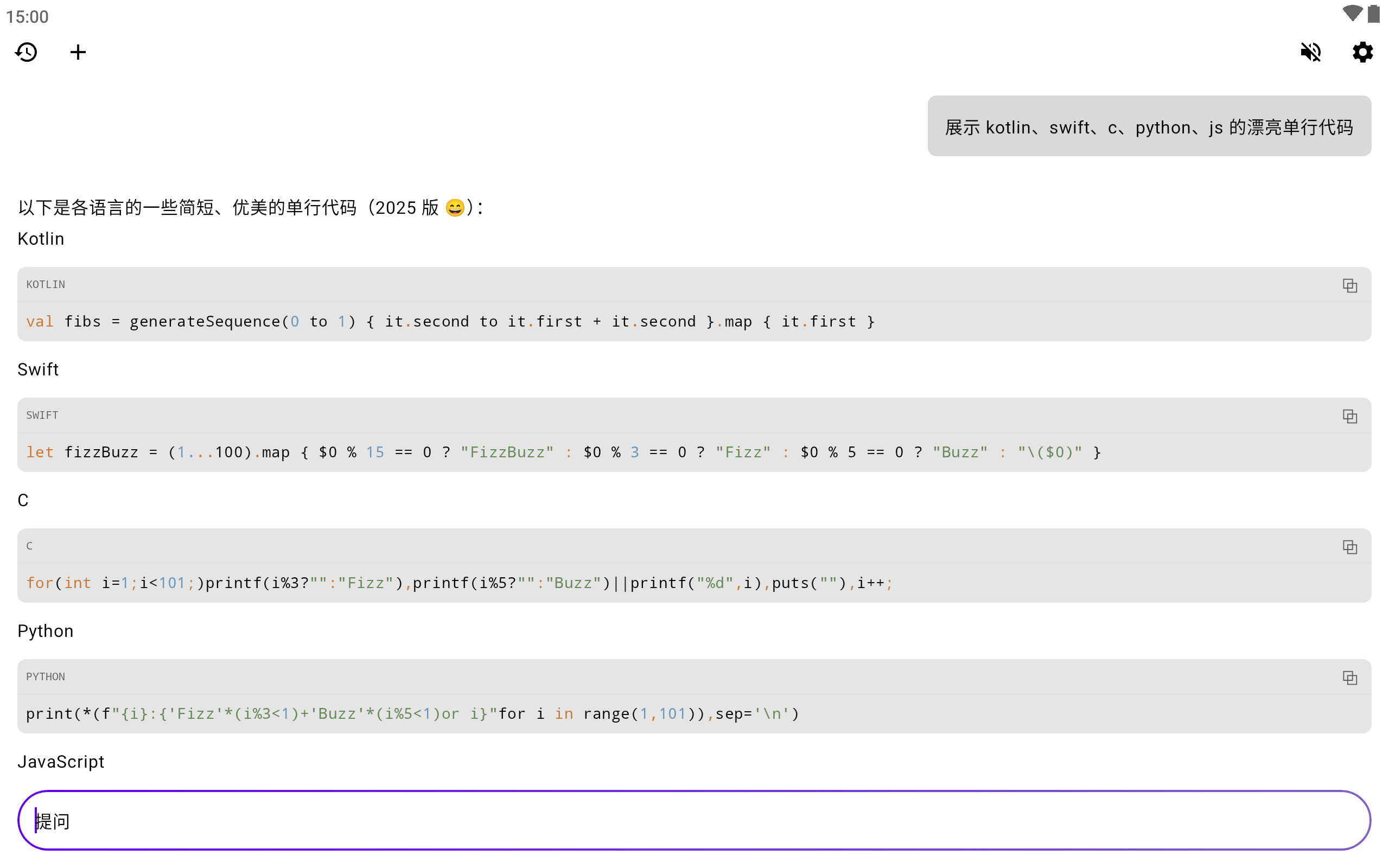
Task: Copy the Swift code block
Action: (1349, 416)
